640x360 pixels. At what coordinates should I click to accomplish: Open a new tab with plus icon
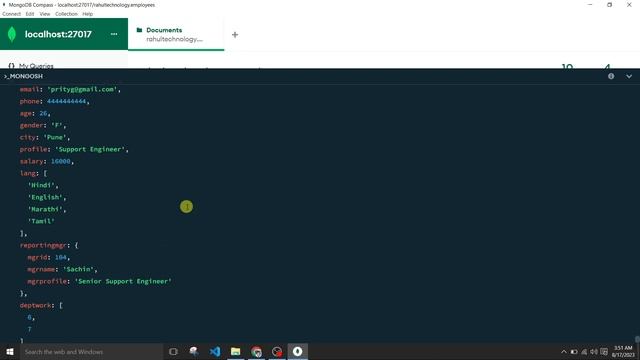[235, 35]
